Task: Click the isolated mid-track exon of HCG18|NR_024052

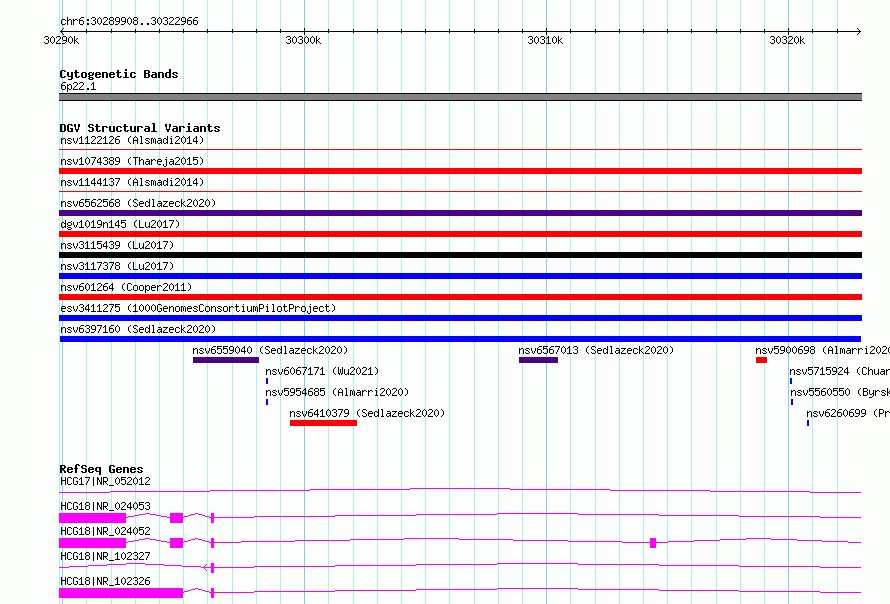Action: (x=653, y=543)
